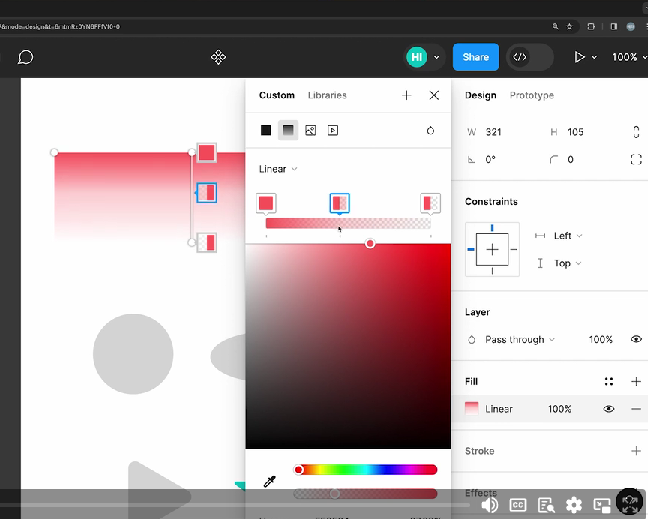Screen dimensions: 648x519
Task: Open the video transcript search icon
Action: point(546,505)
